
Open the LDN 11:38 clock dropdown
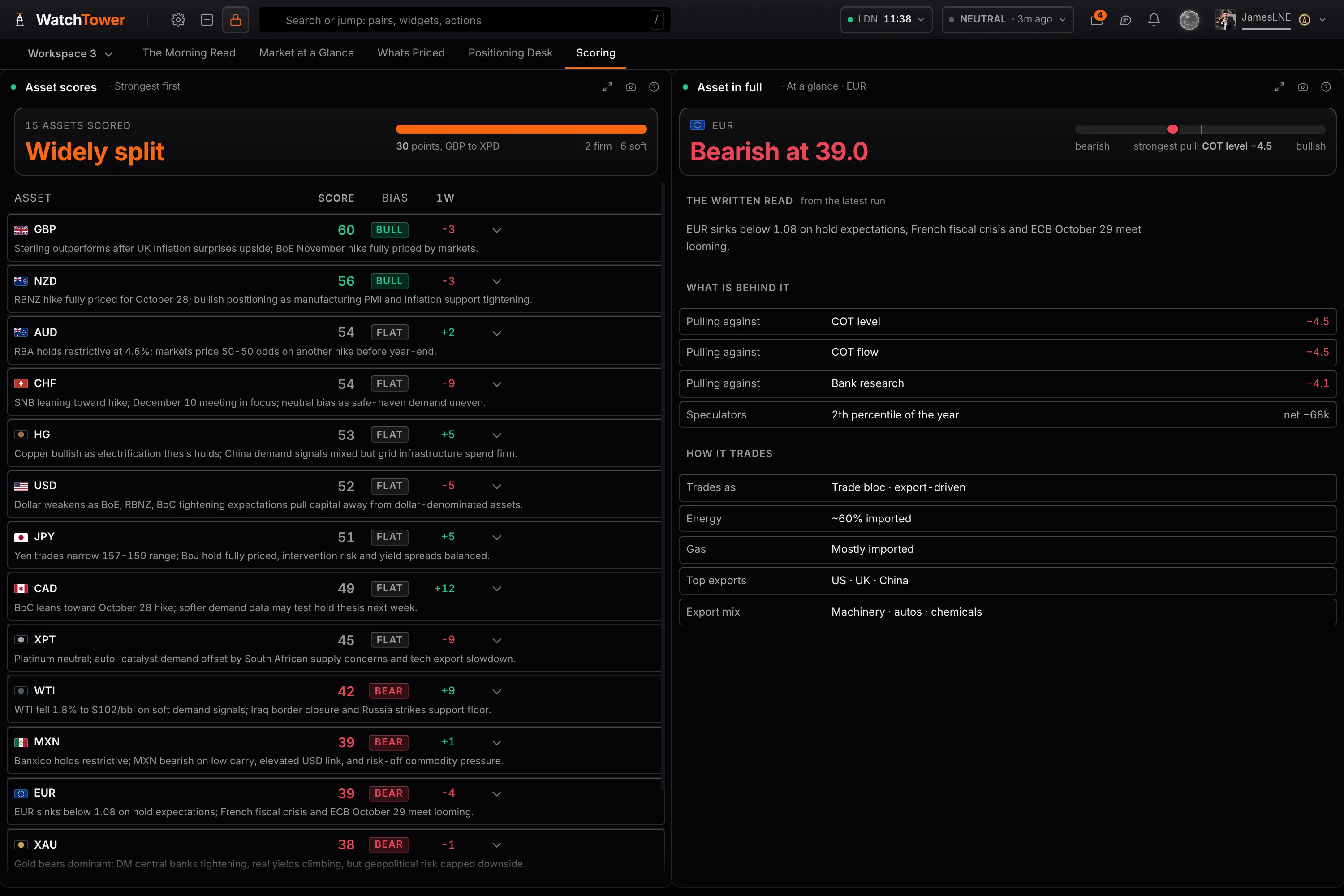click(x=886, y=19)
